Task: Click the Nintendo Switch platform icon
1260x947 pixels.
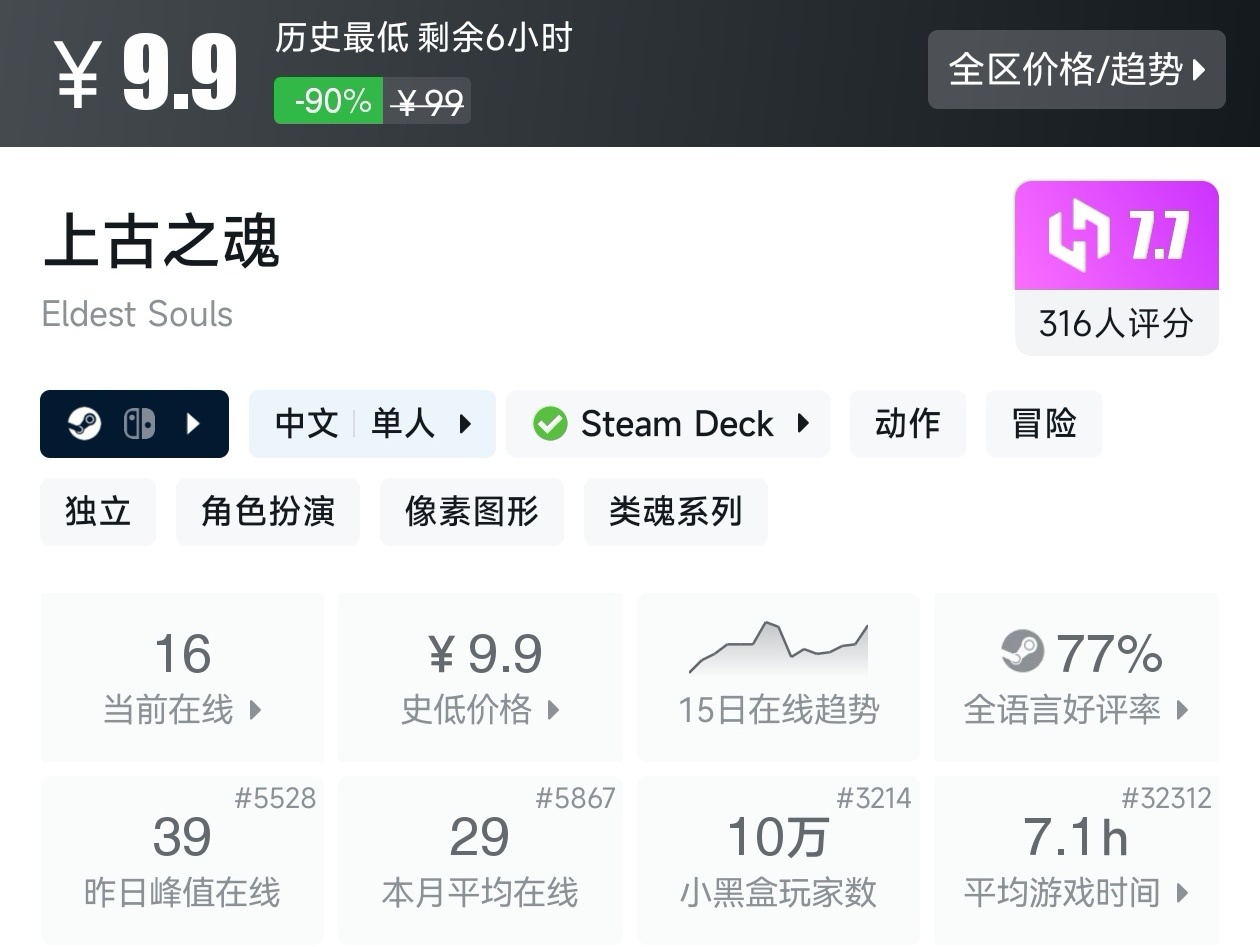Action: [139, 424]
